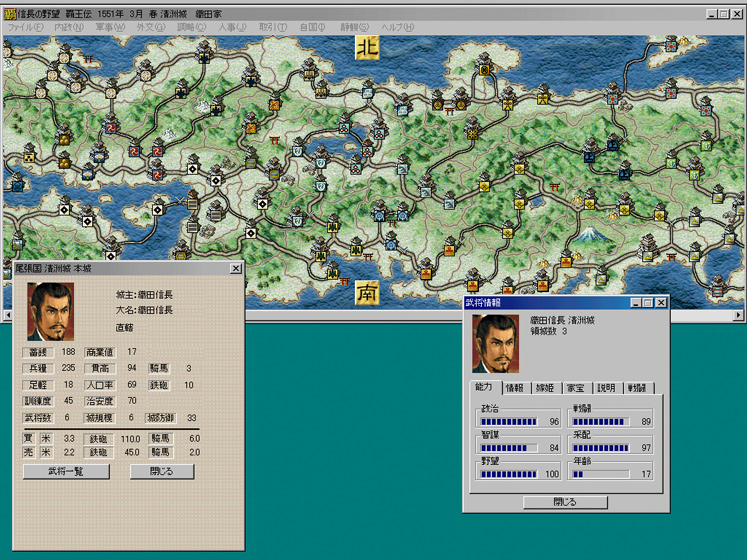Click the 城主:織田信長 text
Image resolution: width=747 pixels, height=560 pixels.
point(144,295)
